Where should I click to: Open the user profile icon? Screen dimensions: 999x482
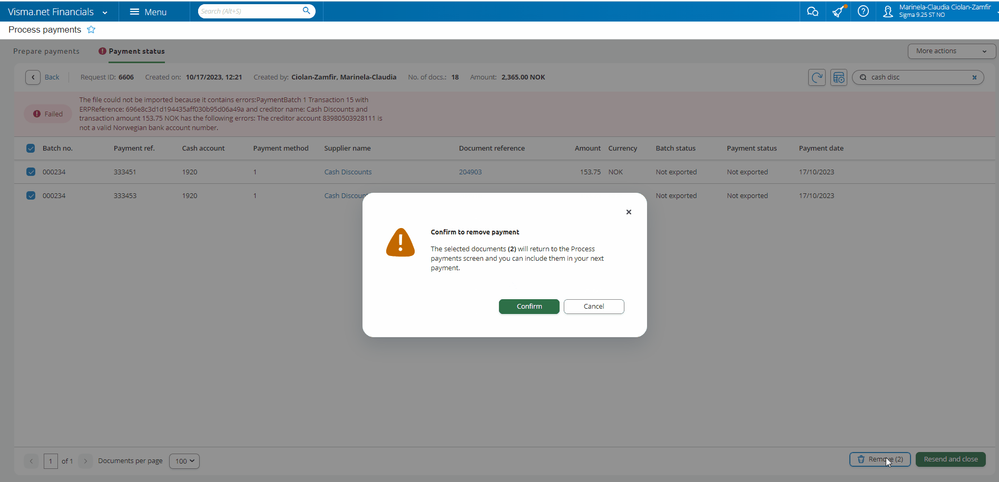pyautogui.click(x=888, y=11)
